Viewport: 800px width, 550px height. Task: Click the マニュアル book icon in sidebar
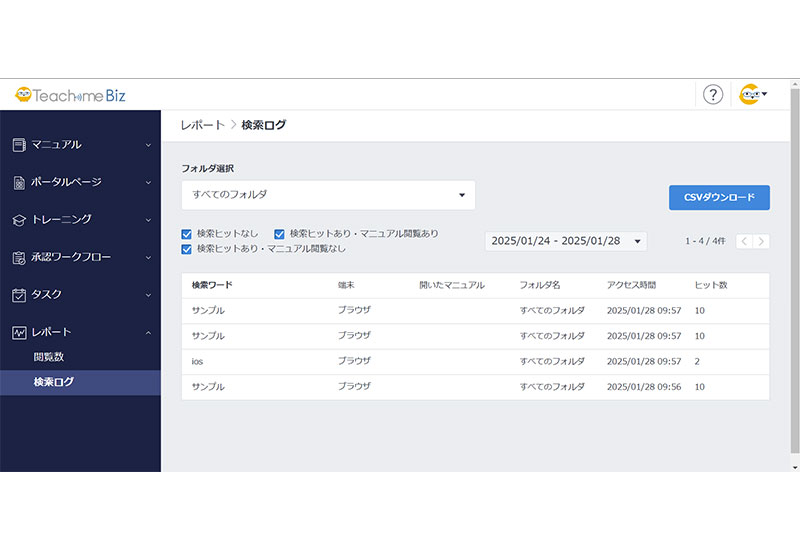18,145
